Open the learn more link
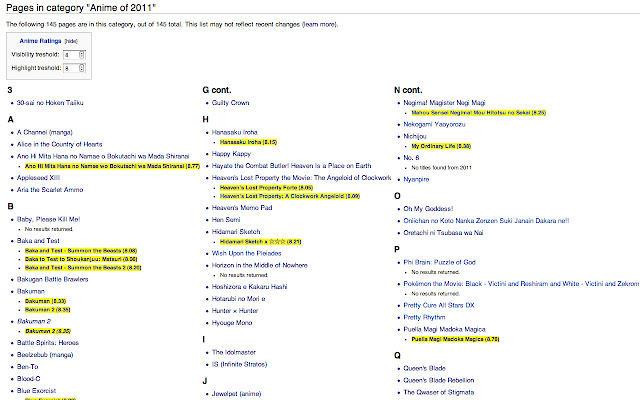The image size is (640, 400). point(320,24)
